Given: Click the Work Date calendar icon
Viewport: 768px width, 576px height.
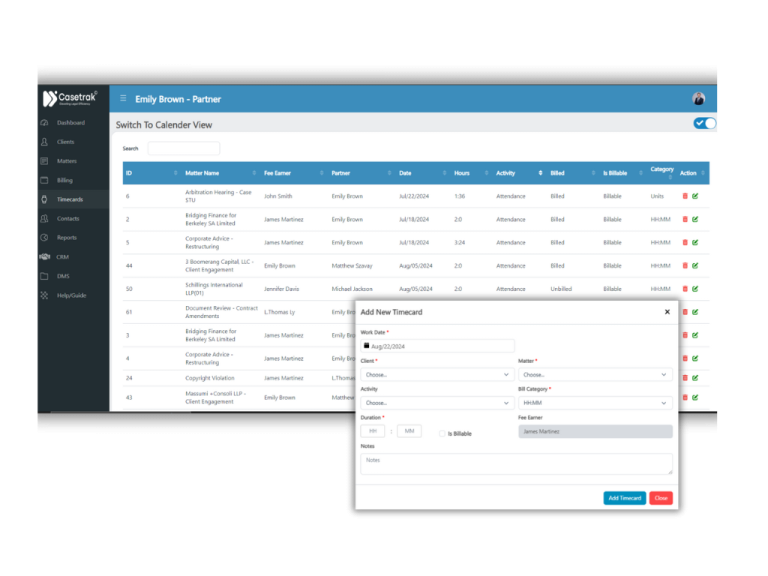Looking at the screenshot, I should point(366,346).
